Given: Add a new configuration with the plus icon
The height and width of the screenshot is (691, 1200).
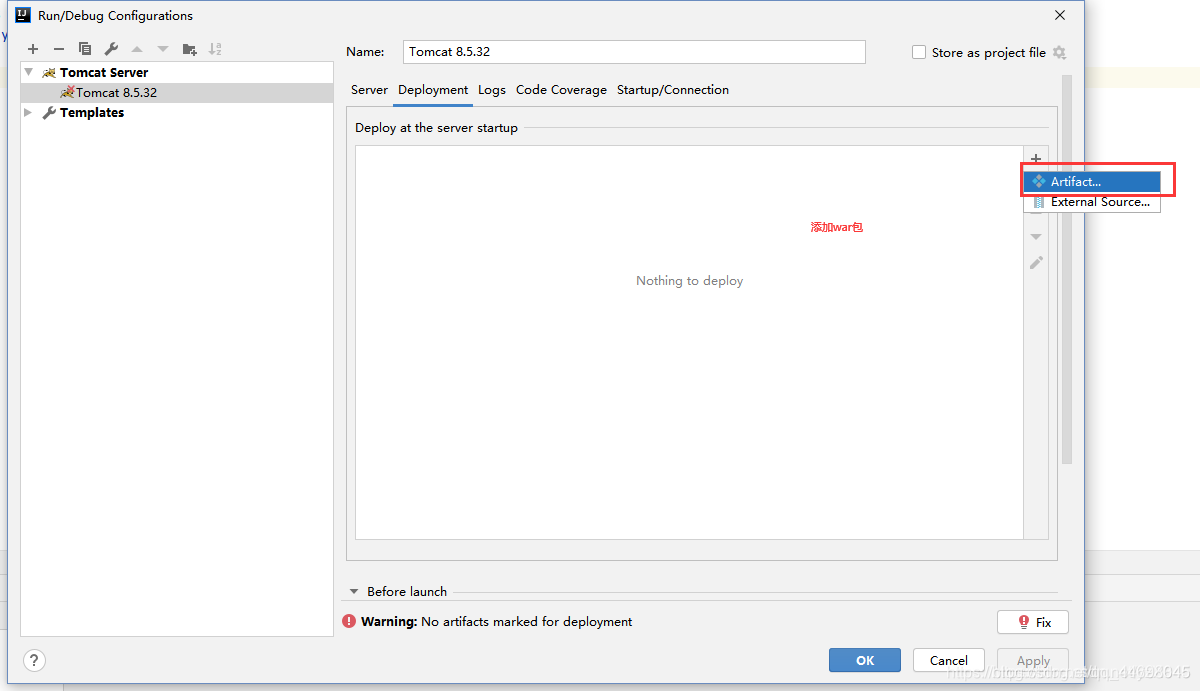Looking at the screenshot, I should pos(33,49).
